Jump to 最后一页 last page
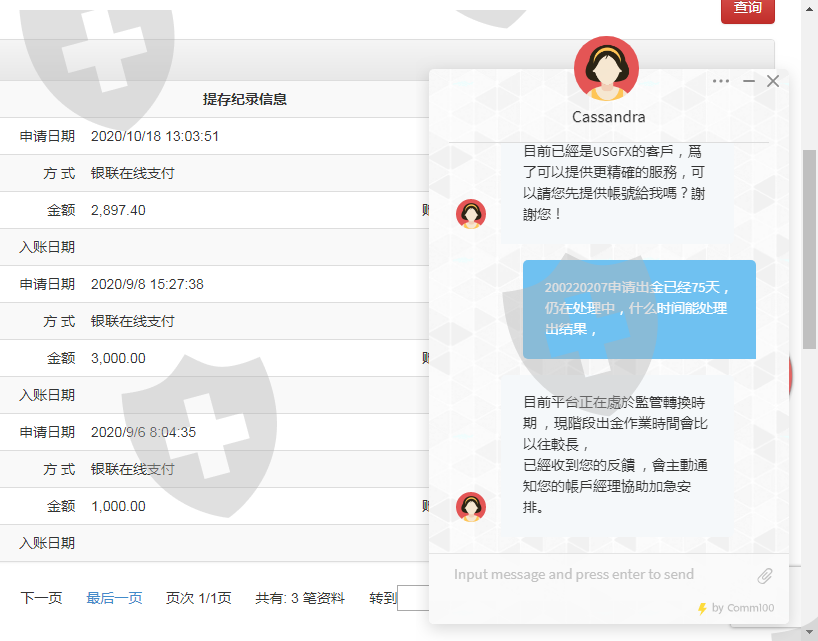The height and width of the screenshot is (641, 818). (x=114, y=598)
